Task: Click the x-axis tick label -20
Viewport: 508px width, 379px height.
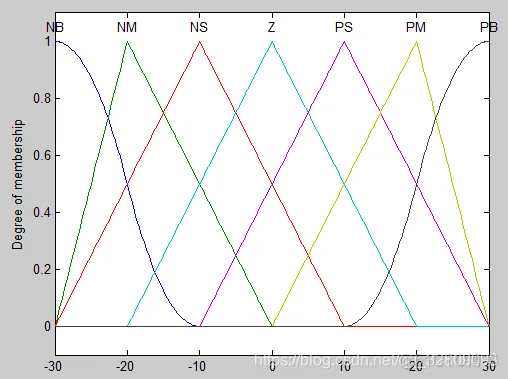Action: tap(125, 367)
